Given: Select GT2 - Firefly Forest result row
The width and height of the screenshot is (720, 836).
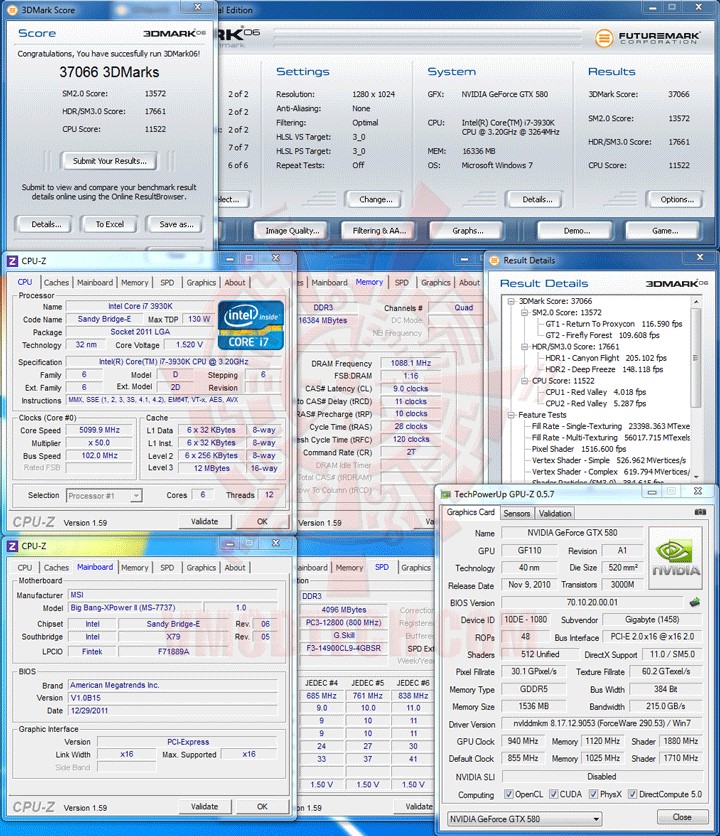Looking at the screenshot, I should pyautogui.click(x=602, y=335).
